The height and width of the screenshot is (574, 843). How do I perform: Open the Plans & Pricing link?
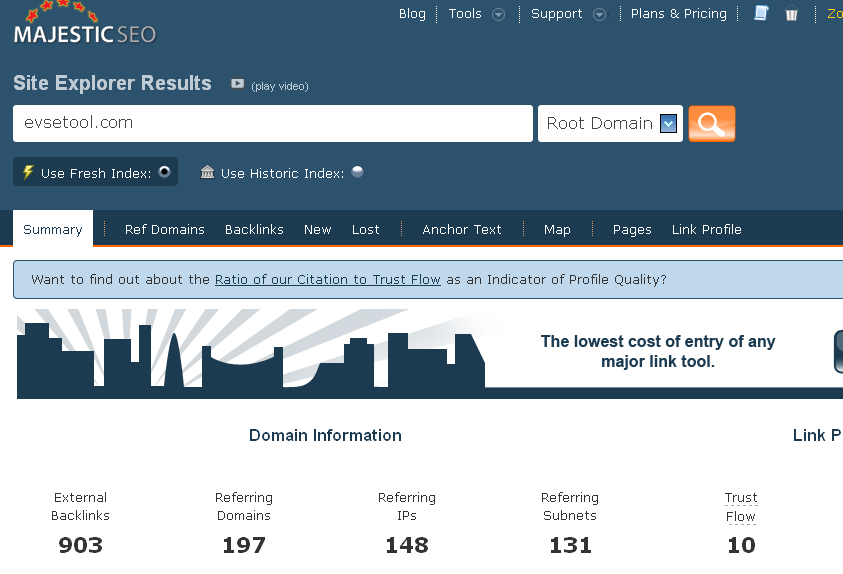(x=678, y=14)
